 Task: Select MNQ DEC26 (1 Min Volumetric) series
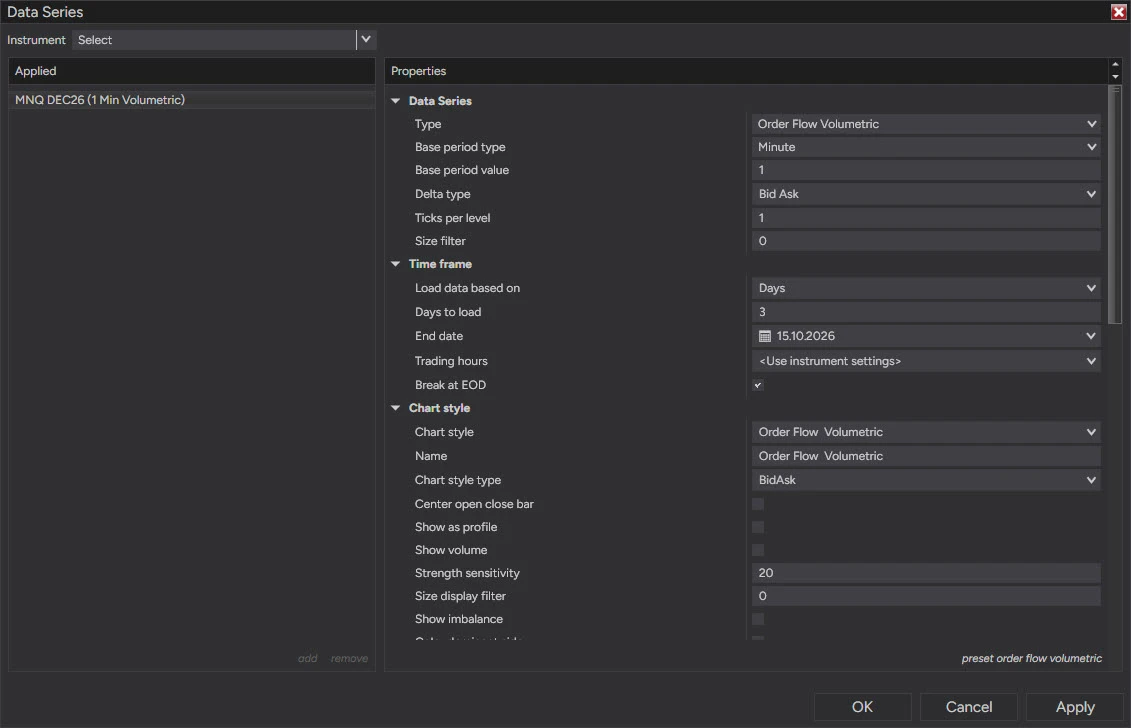point(191,100)
